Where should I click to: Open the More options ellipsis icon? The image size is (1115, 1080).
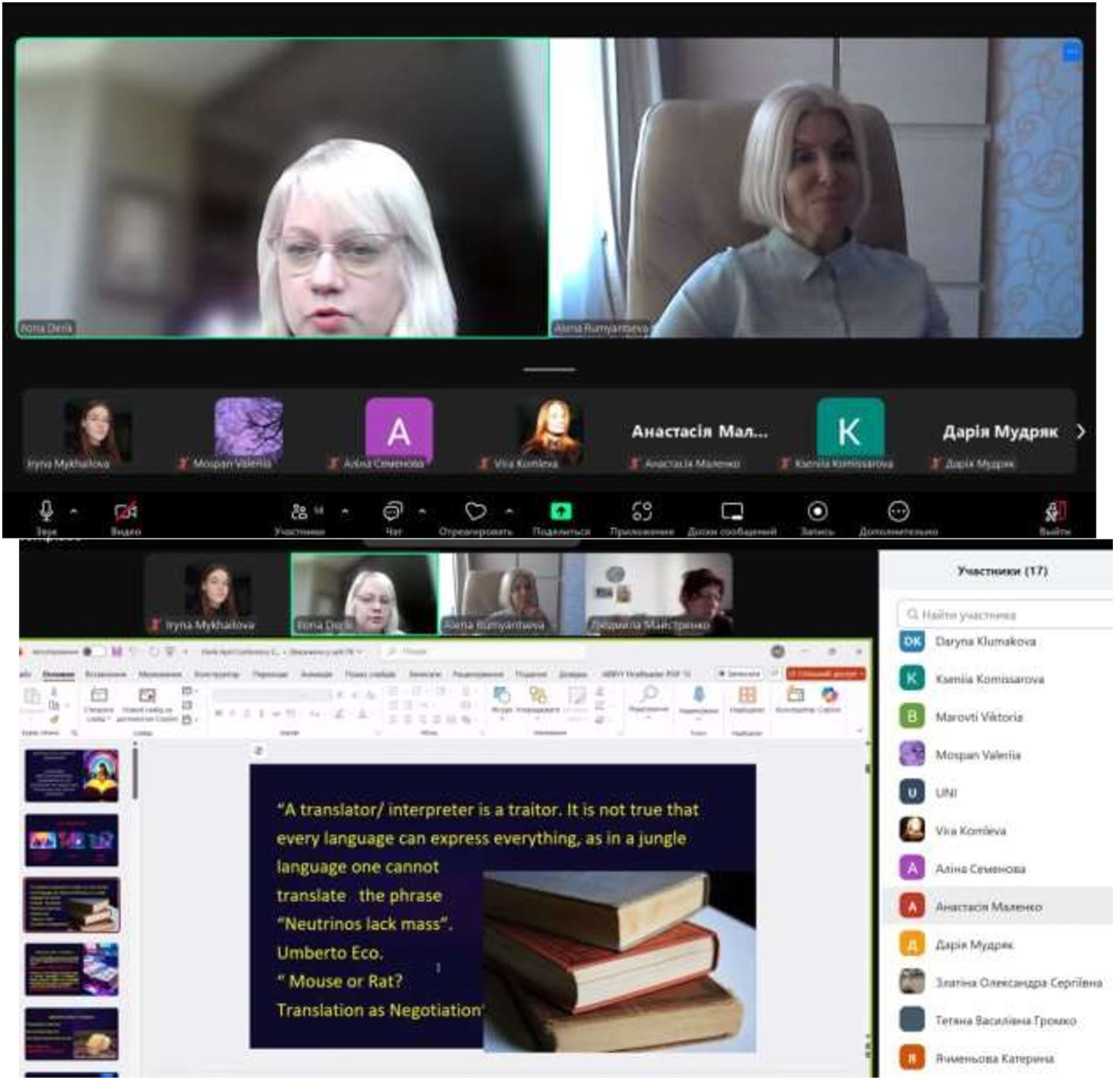pyautogui.click(x=898, y=511)
